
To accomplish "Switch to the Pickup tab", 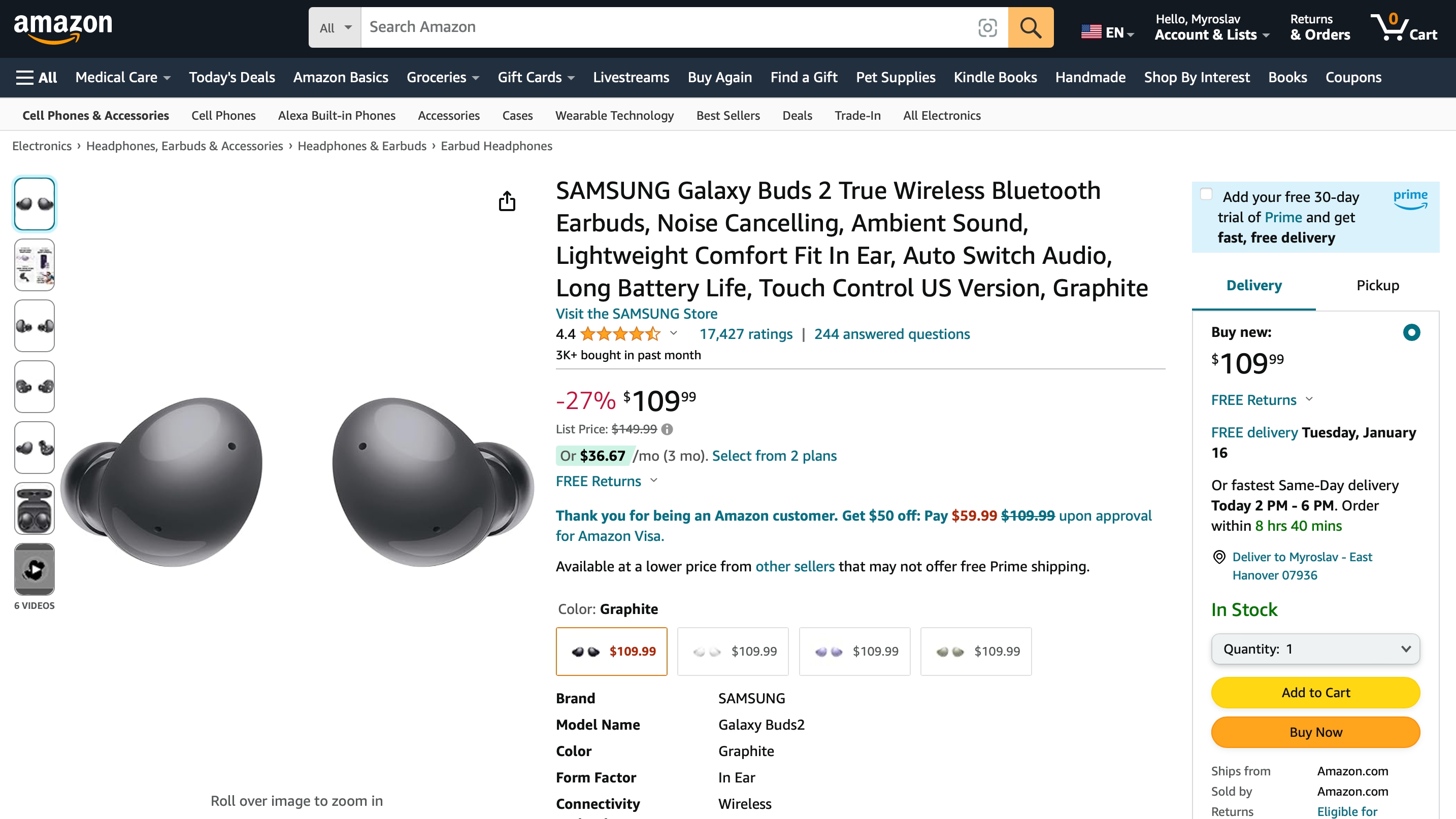I will pos(1377,286).
